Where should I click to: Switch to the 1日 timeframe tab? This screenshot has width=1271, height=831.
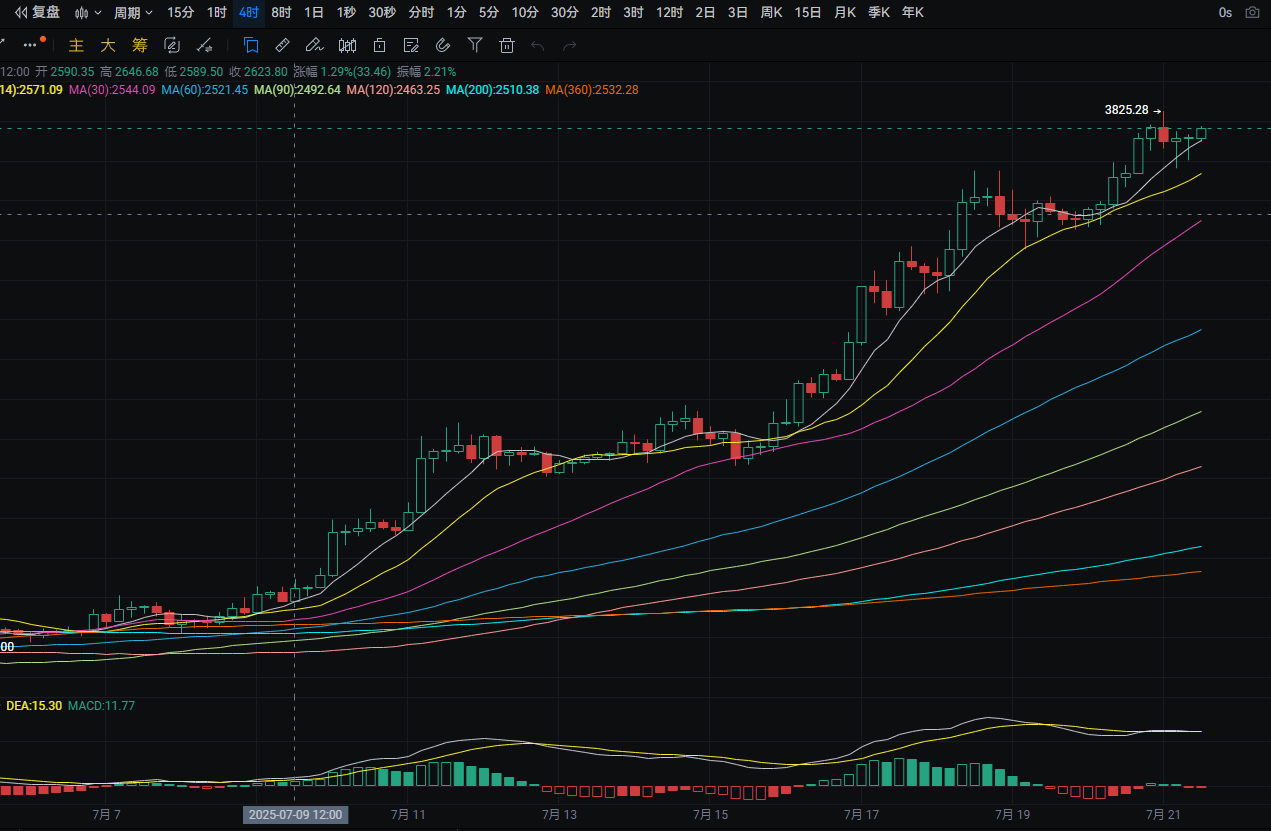(313, 13)
